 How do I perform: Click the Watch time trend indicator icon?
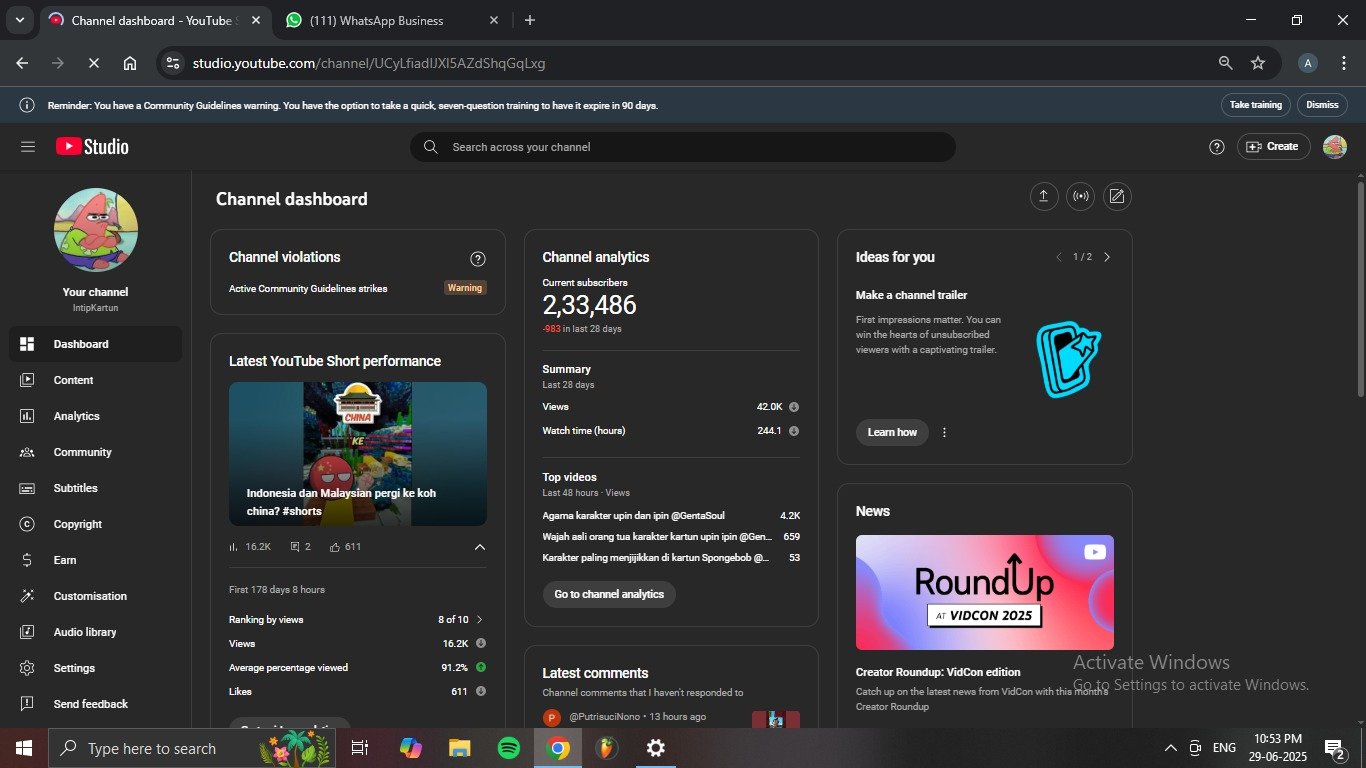[x=794, y=431]
